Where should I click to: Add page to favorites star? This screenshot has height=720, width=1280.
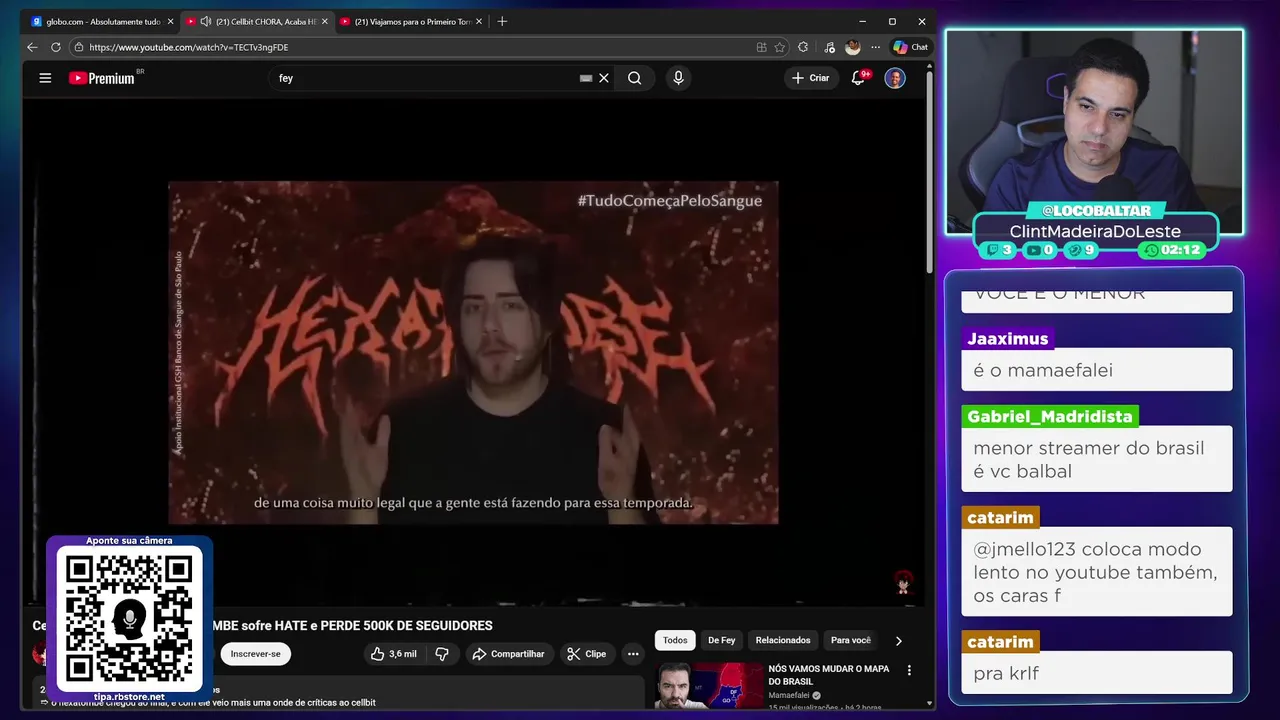[780, 47]
